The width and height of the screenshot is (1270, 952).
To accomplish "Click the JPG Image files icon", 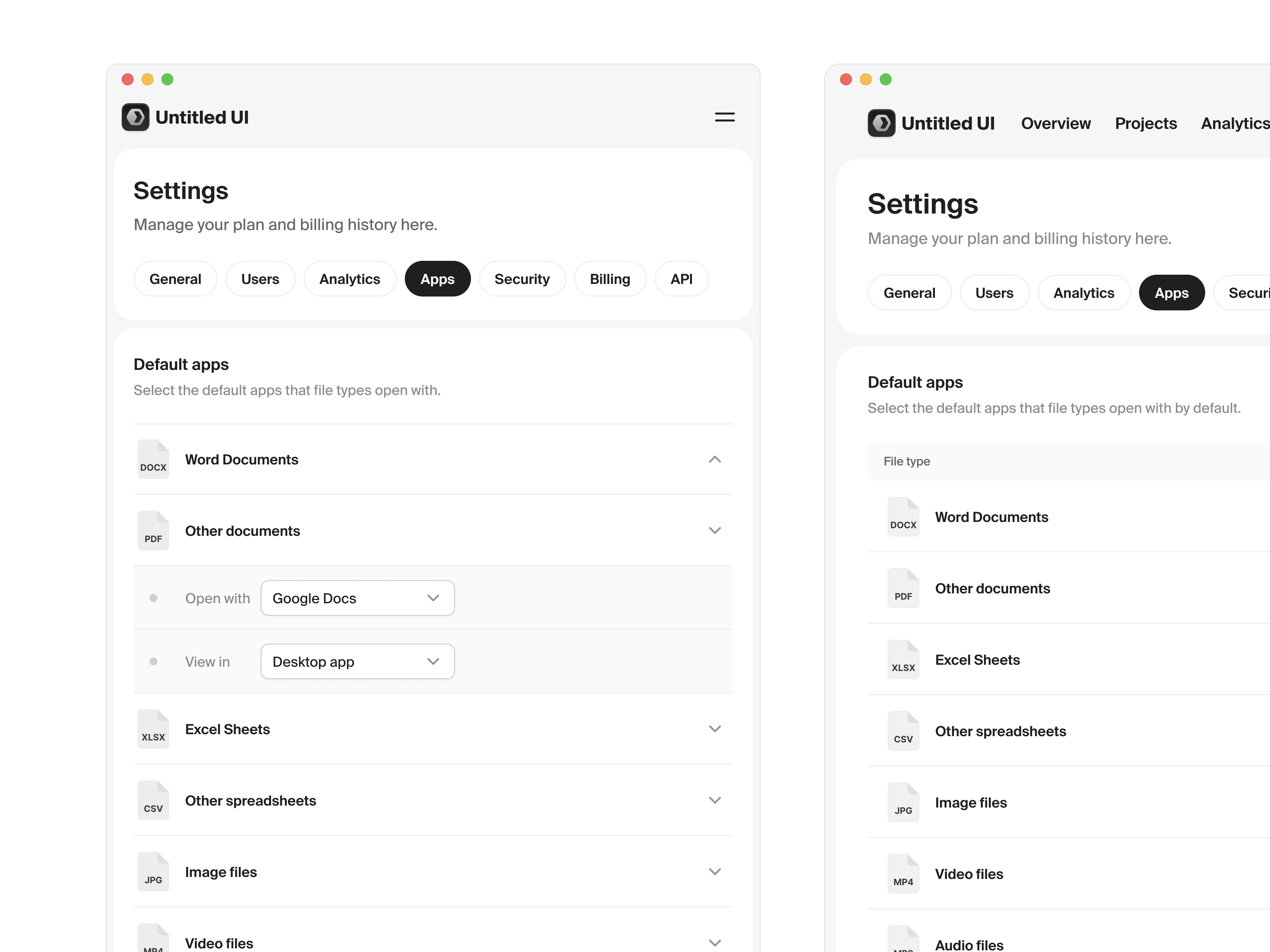I will [x=153, y=871].
